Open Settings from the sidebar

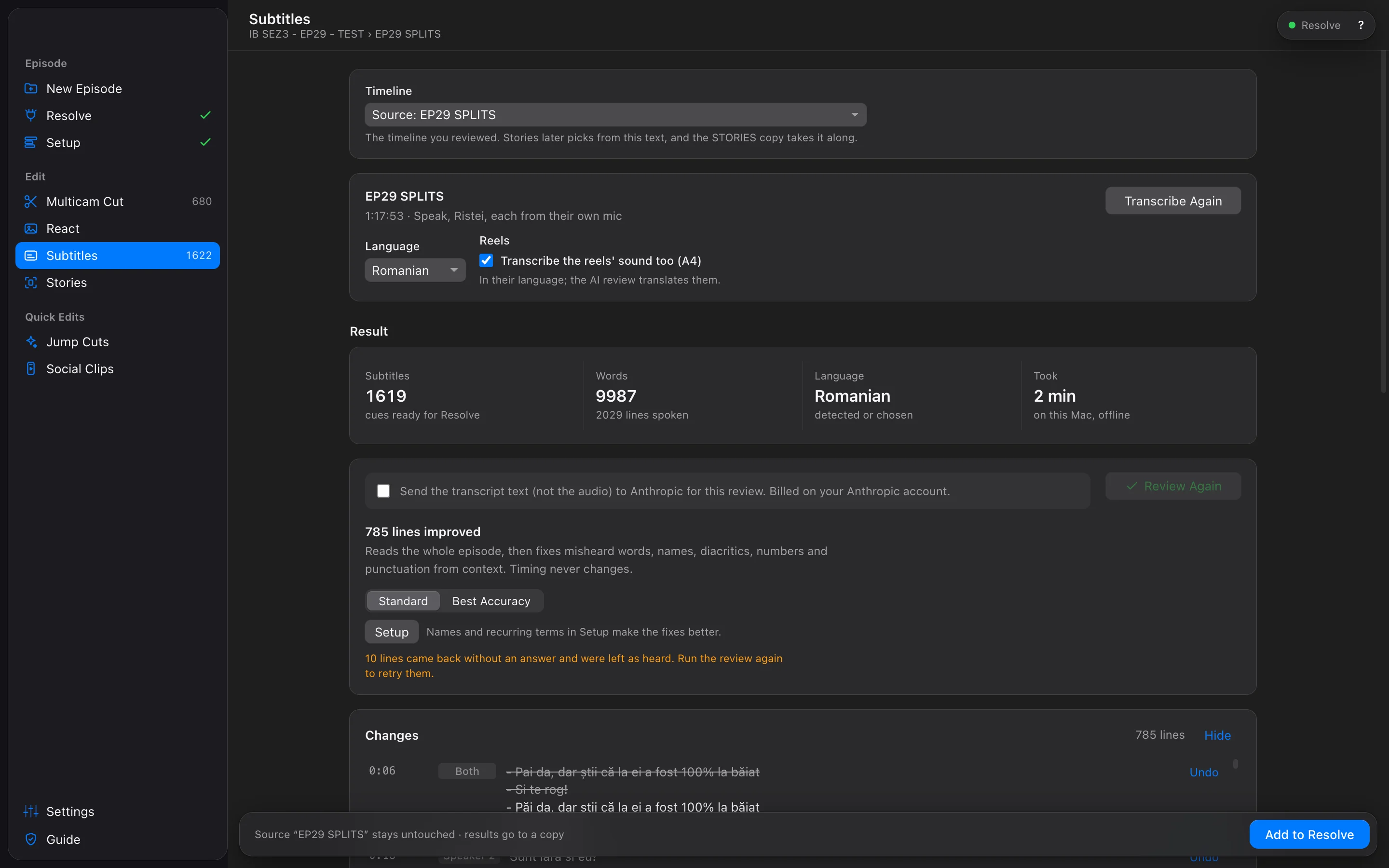pyautogui.click(x=118, y=811)
